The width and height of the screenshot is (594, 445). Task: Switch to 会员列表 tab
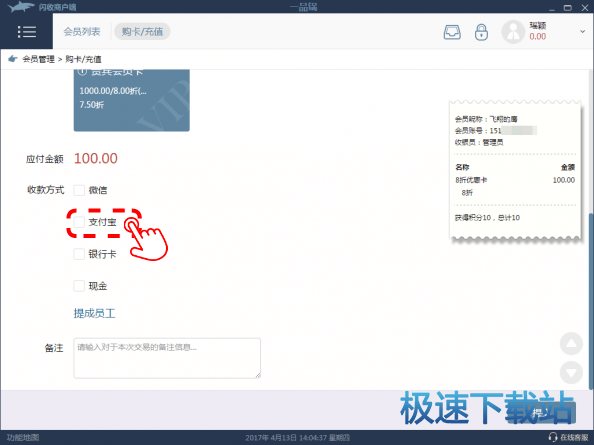(82, 31)
